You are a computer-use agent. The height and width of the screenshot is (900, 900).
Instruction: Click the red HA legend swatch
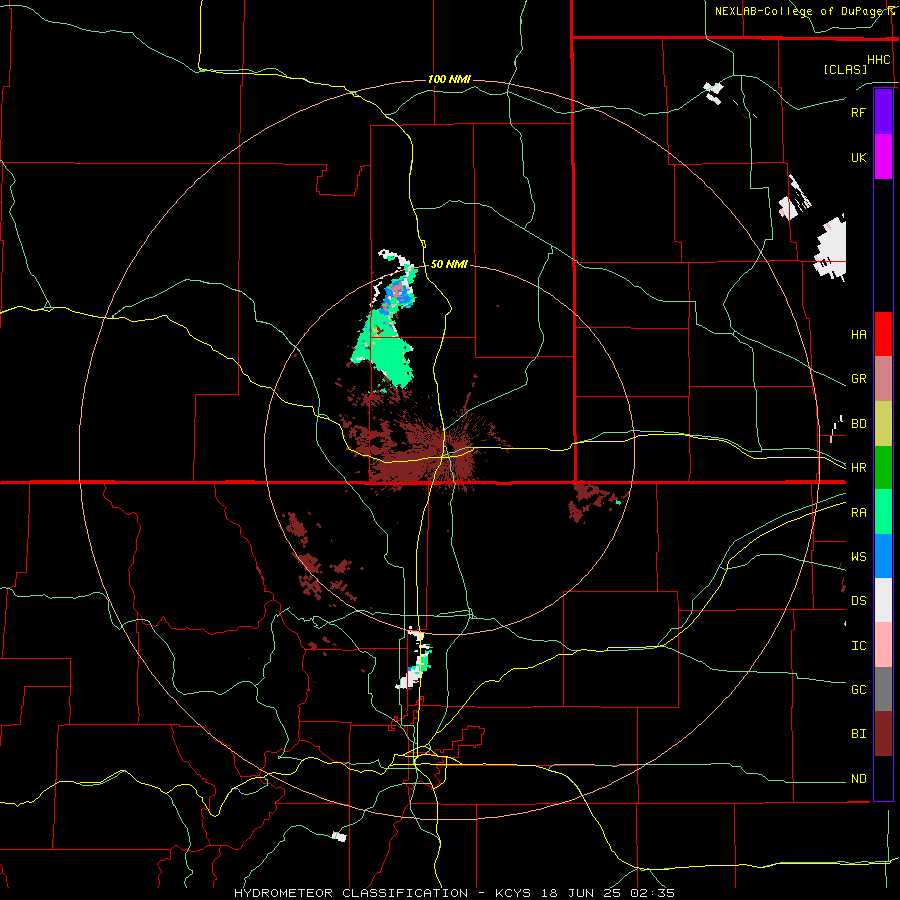click(x=883, y=334)
